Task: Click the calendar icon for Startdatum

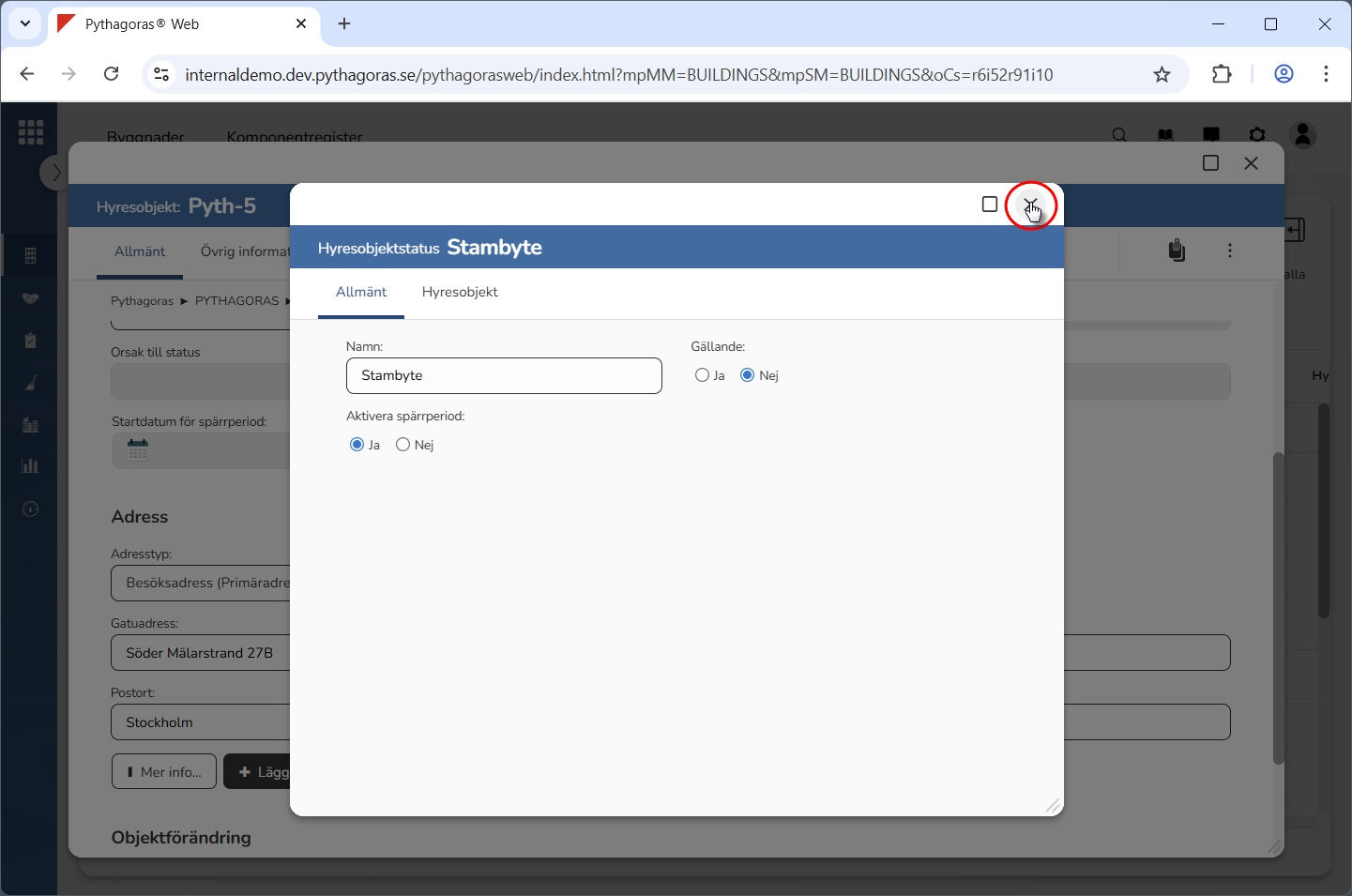Action: pyautogui.click(x=138, y=450)
